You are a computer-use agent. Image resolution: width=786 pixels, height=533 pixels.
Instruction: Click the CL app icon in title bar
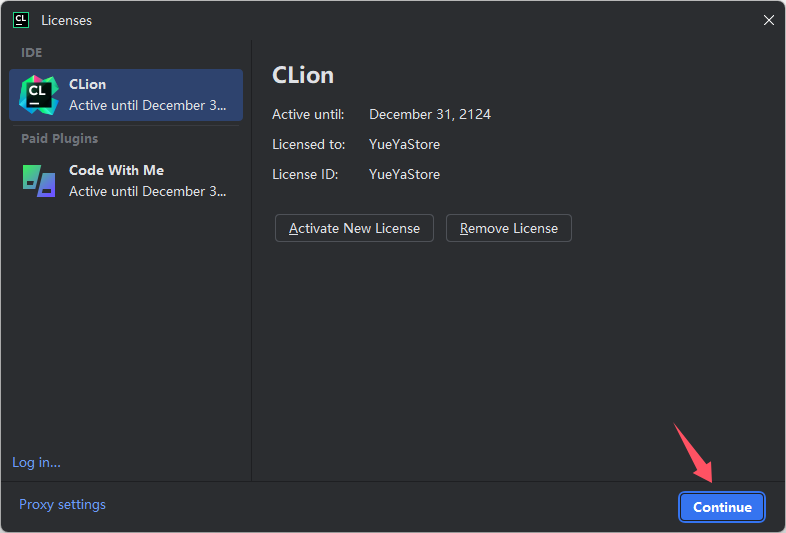point(21,20)
